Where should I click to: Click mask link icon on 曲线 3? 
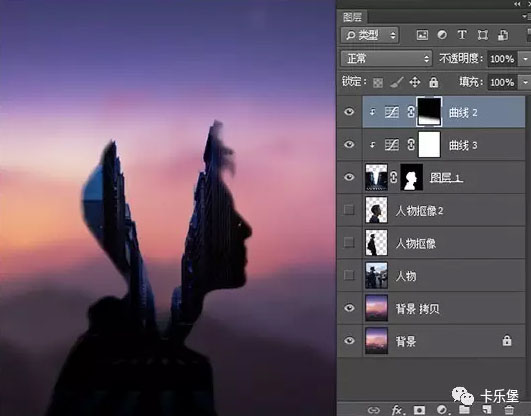411,145
